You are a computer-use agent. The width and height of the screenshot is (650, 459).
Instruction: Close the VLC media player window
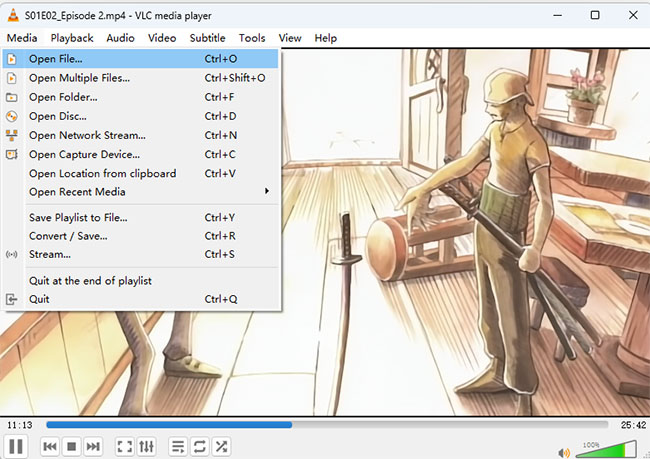pos(633,15)
